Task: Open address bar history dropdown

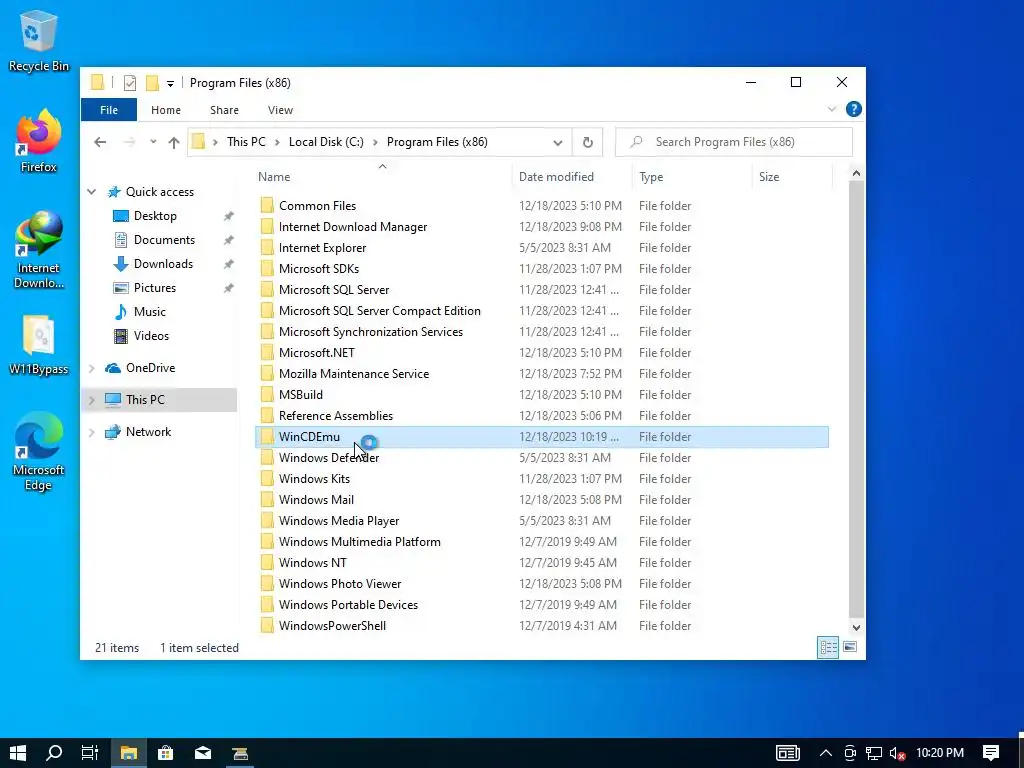Action: coord(558,142)
